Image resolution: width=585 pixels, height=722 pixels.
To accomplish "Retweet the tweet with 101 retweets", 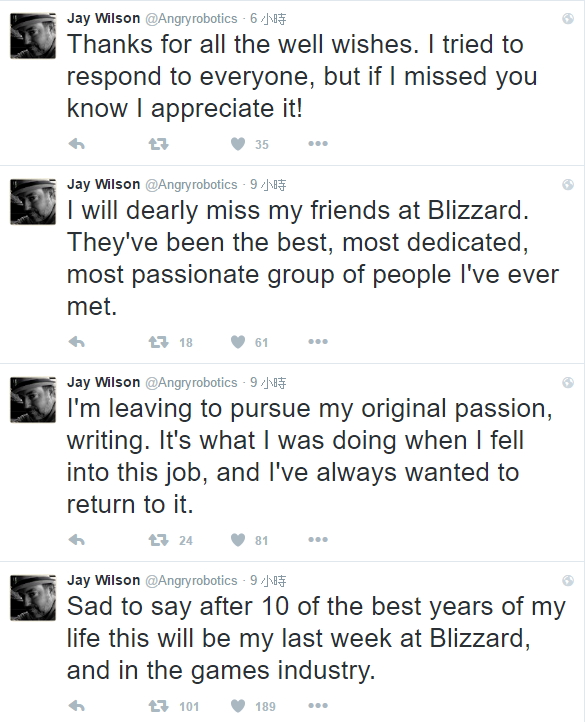I will (x=158, y=706).
